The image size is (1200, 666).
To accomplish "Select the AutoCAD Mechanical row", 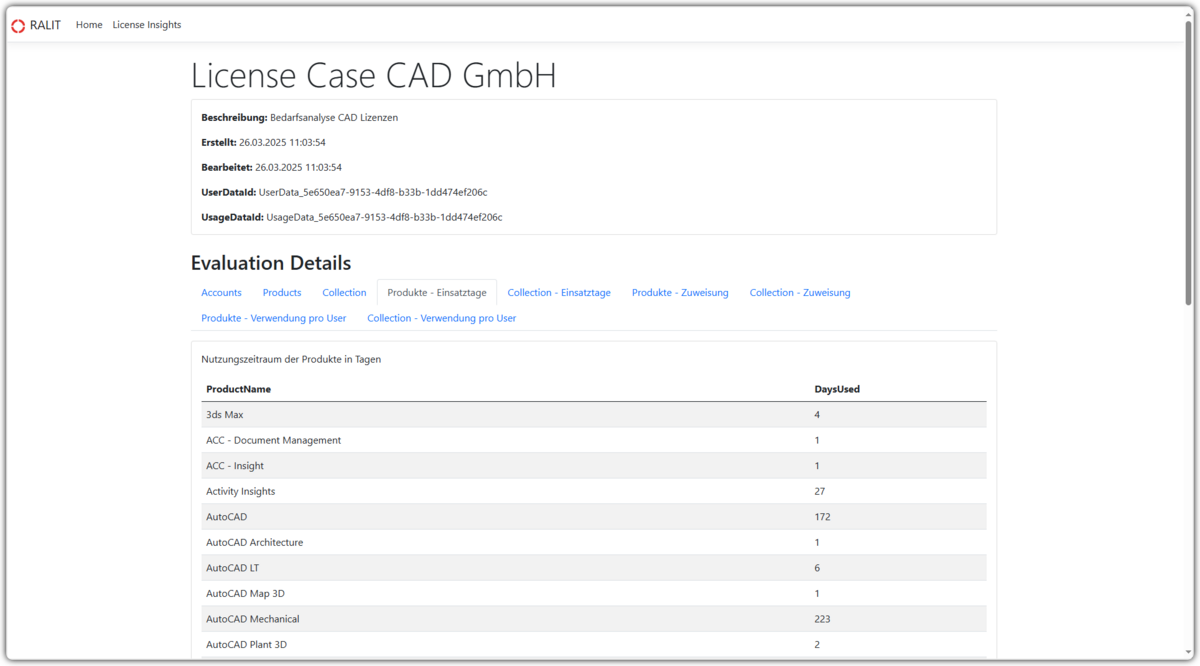I will click(594, 619).
